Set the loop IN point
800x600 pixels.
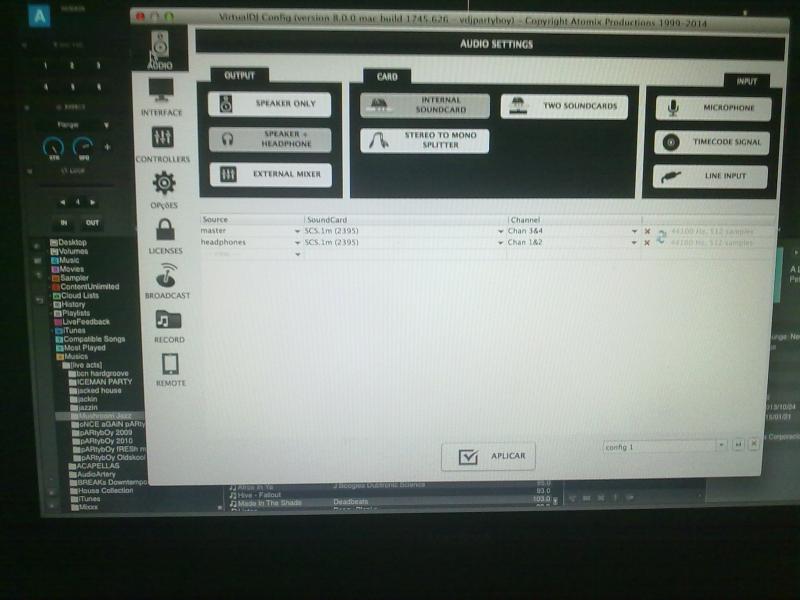click(x=64, y=222)
